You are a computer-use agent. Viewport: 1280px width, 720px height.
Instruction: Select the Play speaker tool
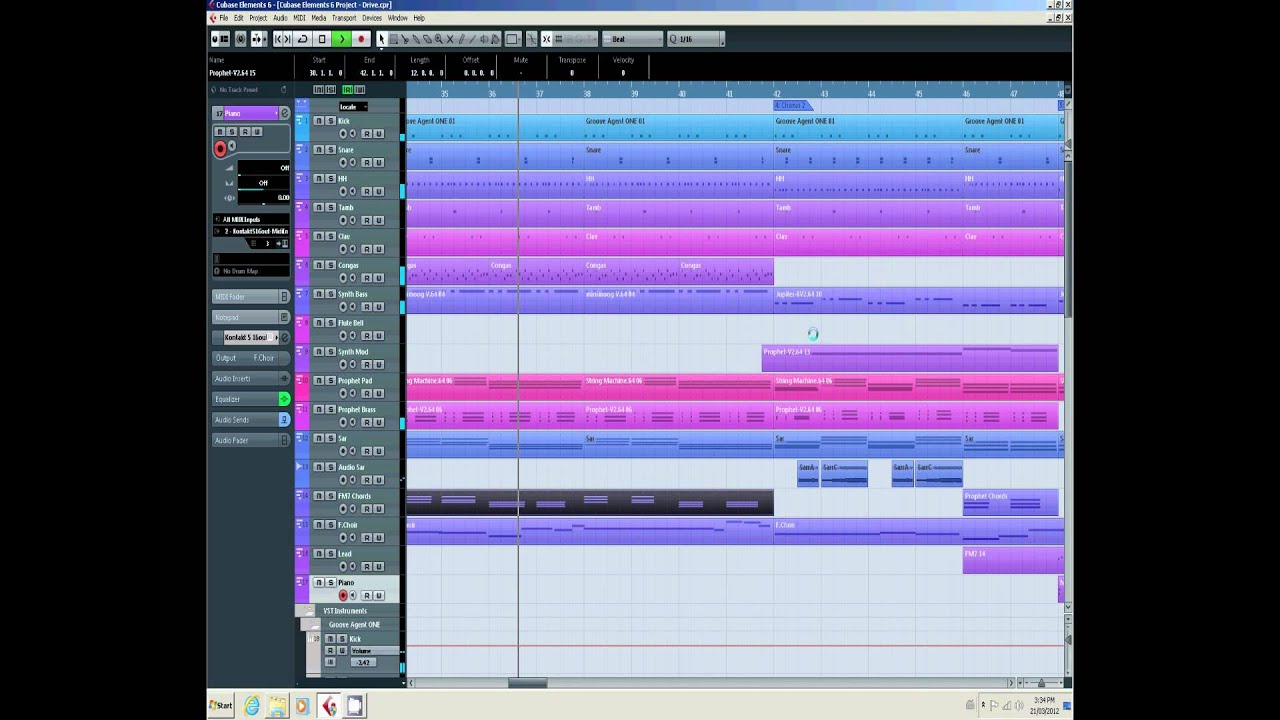click(x=485, y=39)
